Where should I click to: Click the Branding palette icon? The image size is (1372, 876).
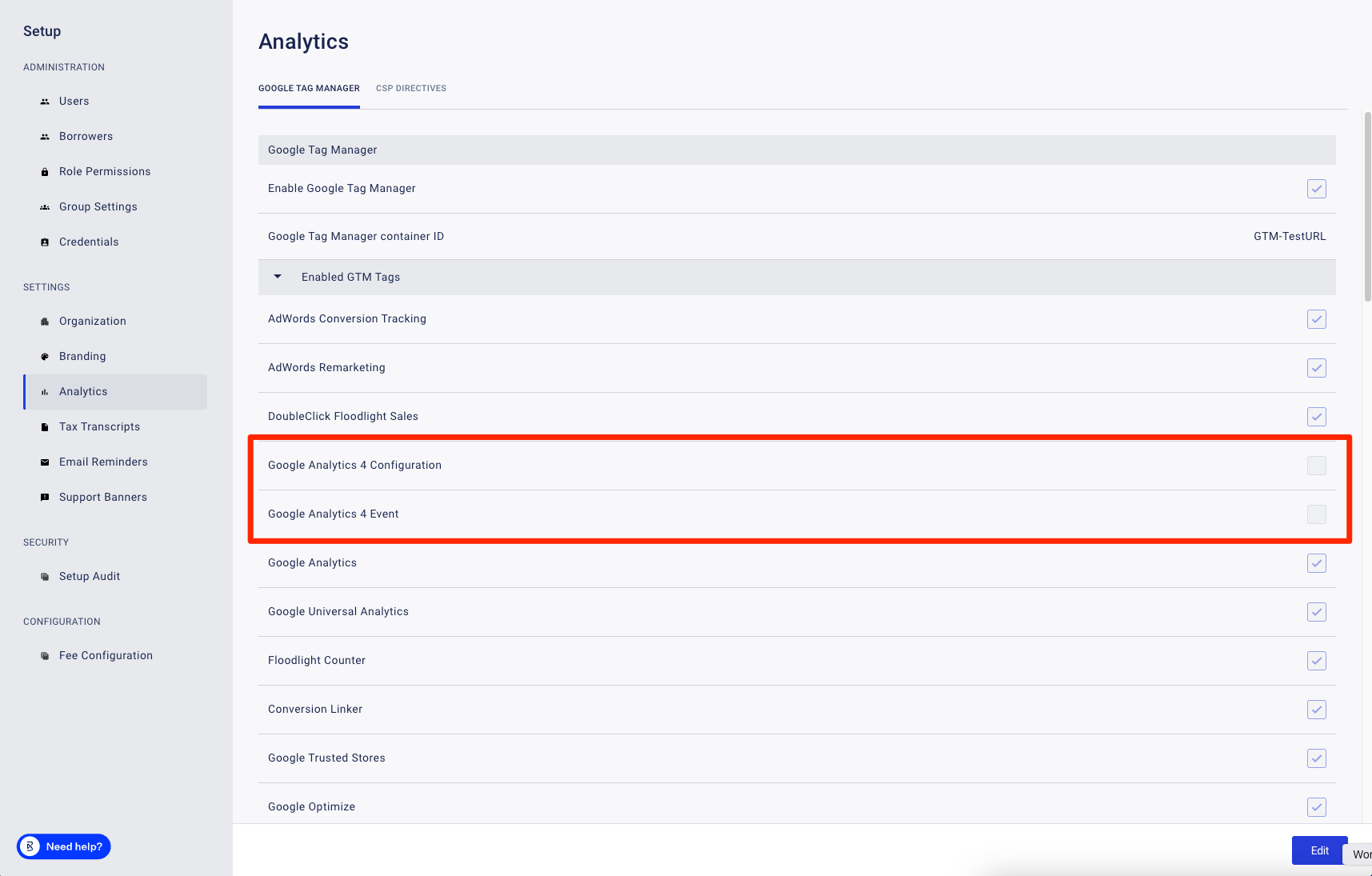pos(45,357)
